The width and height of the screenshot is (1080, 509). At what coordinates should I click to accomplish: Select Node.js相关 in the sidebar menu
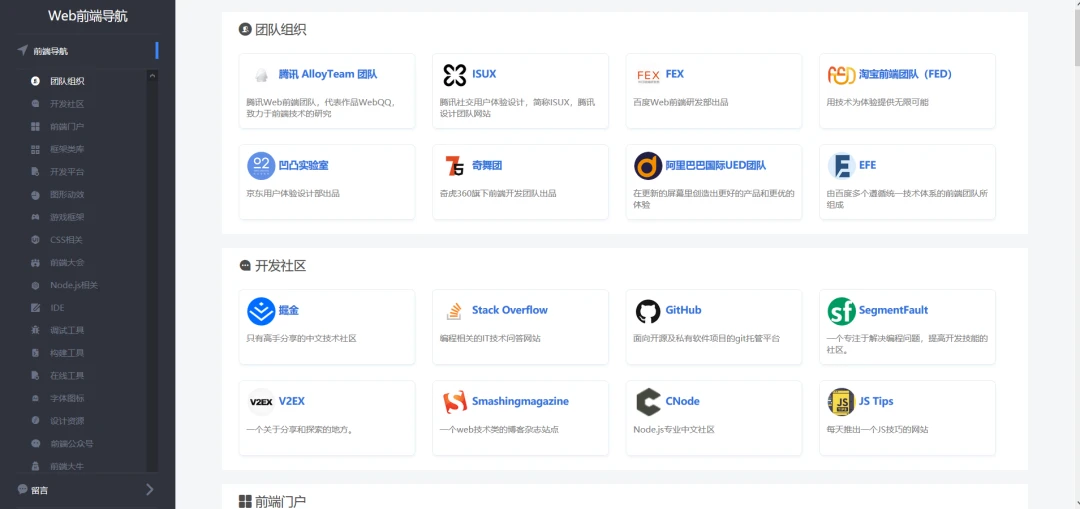[x=74, y=285]
